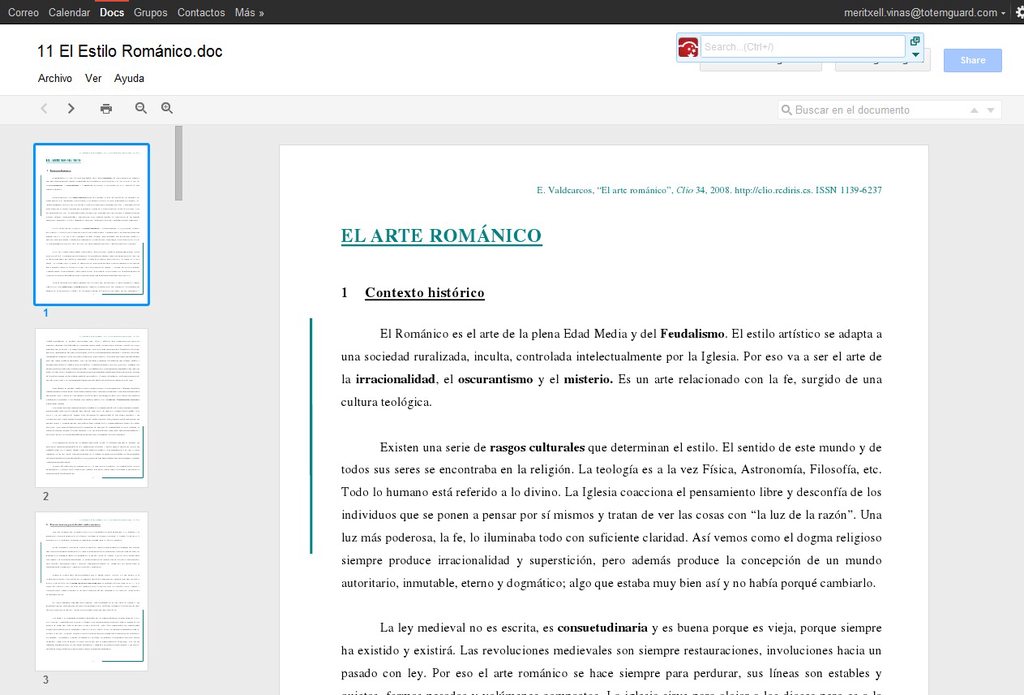Open the account menu meritxell.vinas@totemguard.com
Screen dimensions: 1024x695
pyautogui.click(x=924, y=12)
